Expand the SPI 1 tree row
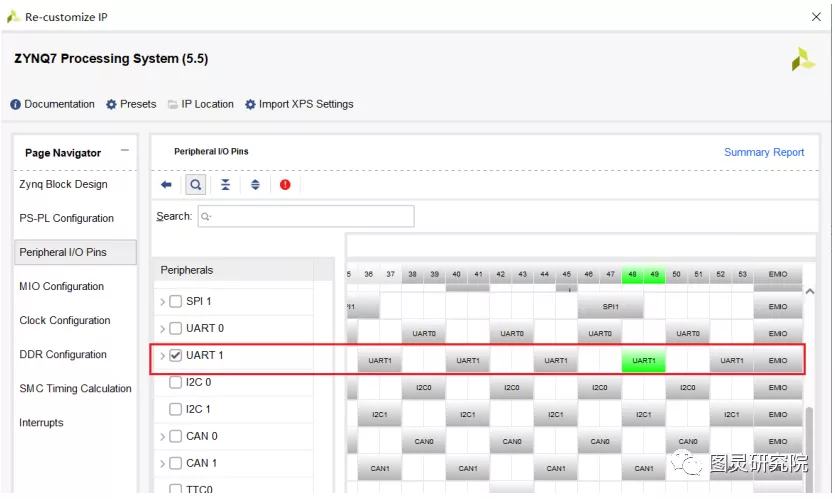Viewport: 835px width, 499px height. coord(162,302)
